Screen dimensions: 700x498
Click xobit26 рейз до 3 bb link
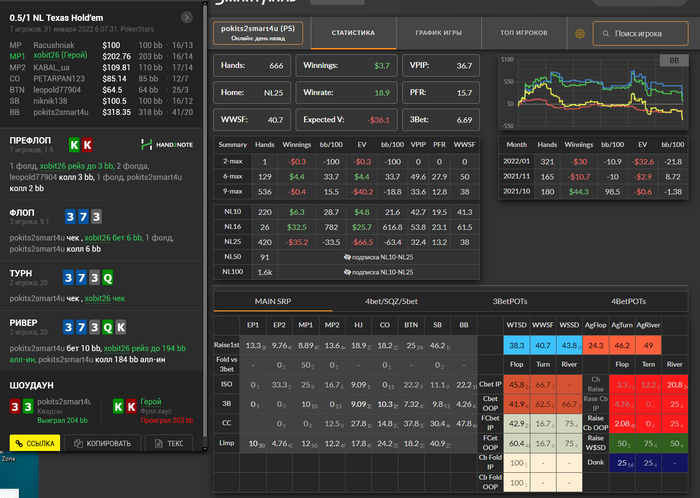tap(76, 166)
